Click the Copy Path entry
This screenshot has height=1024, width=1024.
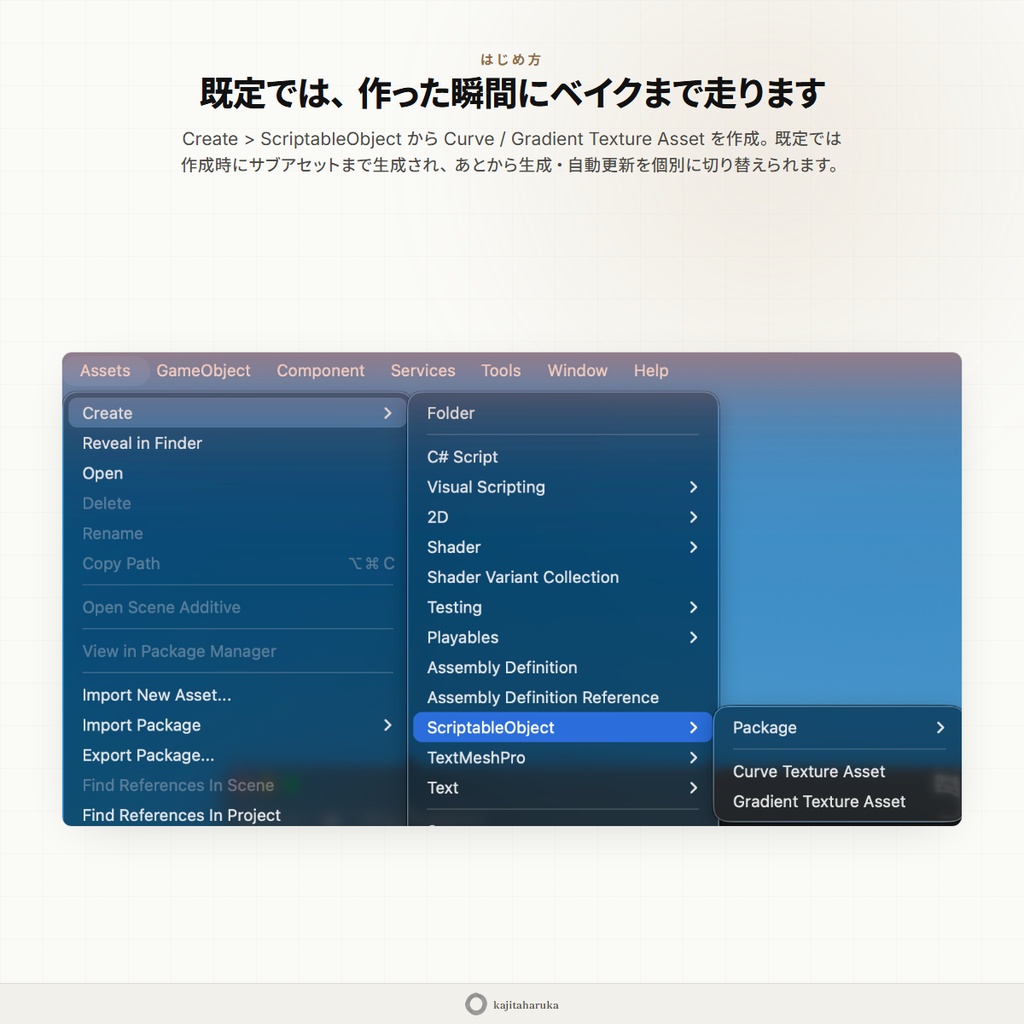click(238, 564)
